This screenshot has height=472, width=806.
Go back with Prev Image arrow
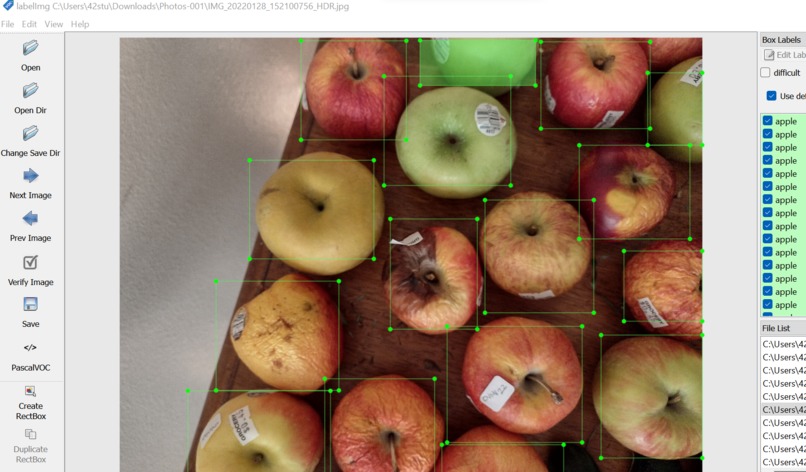pos(30,219)
